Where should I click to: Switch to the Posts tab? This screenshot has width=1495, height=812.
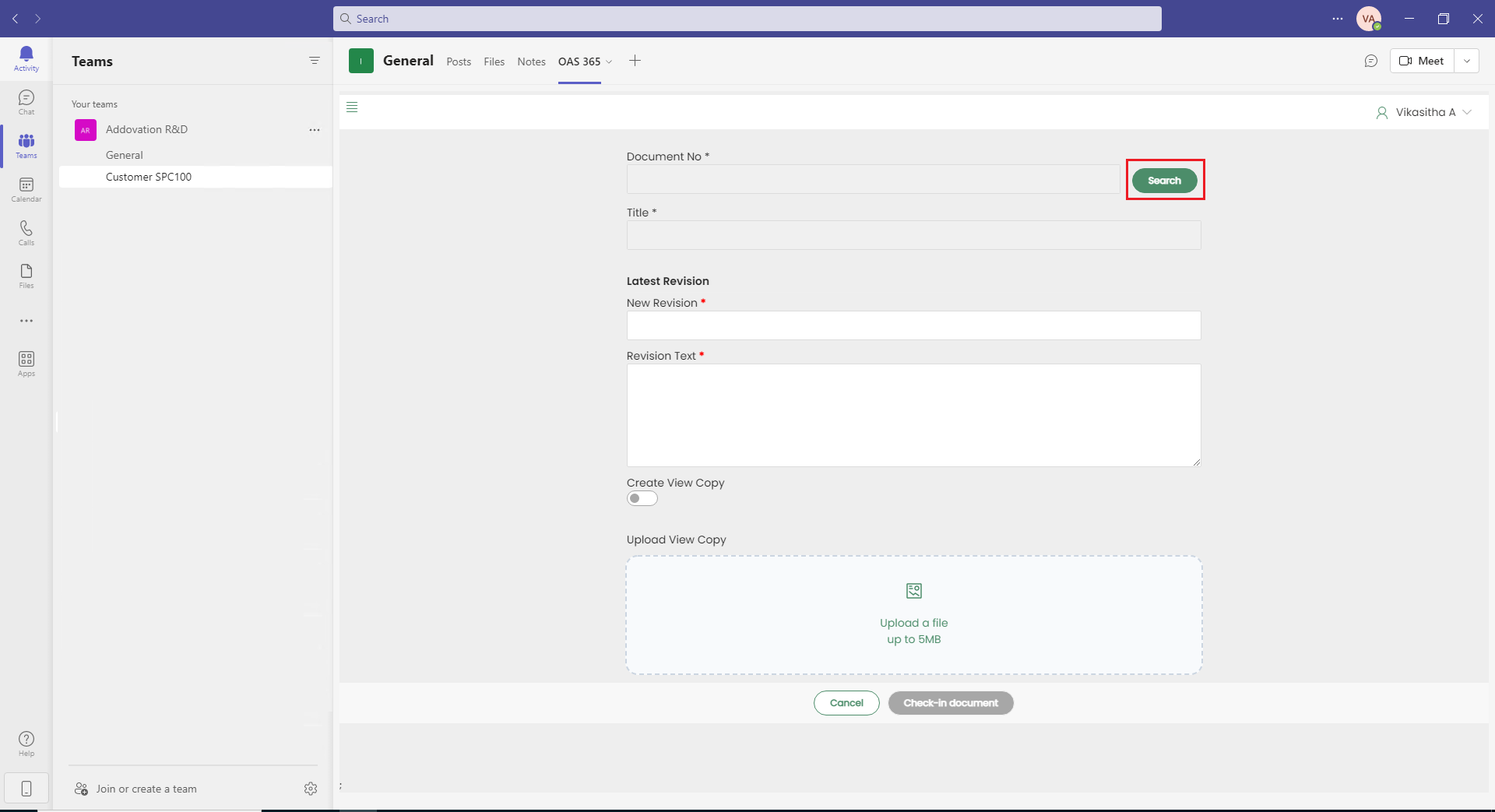tap(459, 62)
